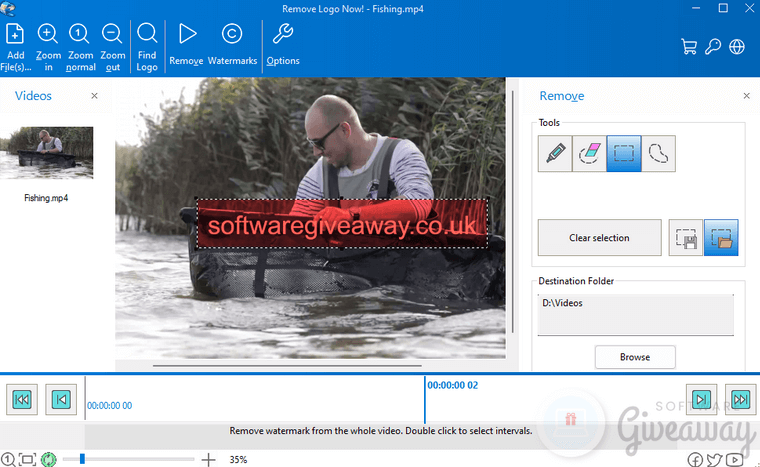Viewport: 760px width, 467px height.
Task: Click the Fishing.mp4 file name
Action: [x=46, y=198]
